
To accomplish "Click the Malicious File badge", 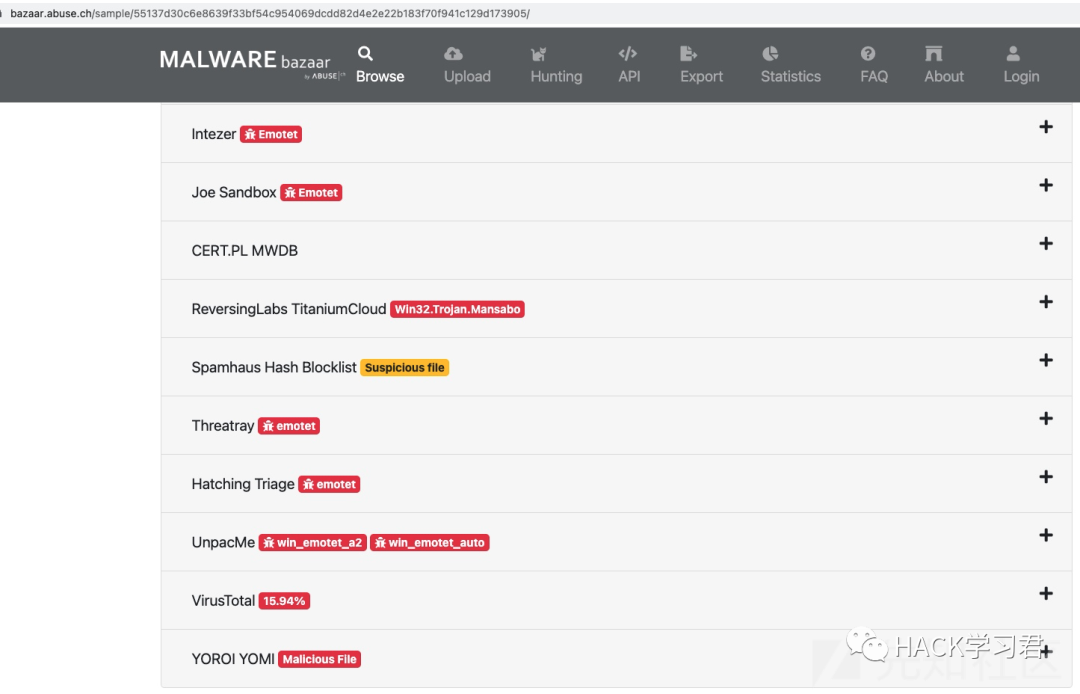I will click(320, 659).
